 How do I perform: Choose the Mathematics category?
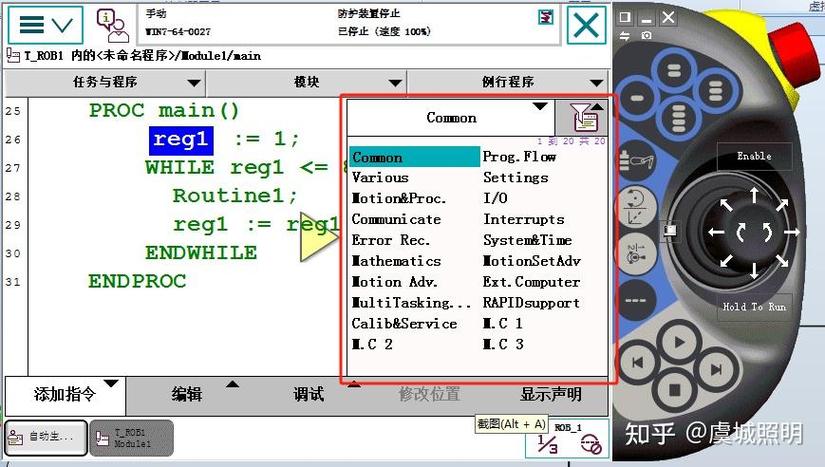tap(396, 261)
